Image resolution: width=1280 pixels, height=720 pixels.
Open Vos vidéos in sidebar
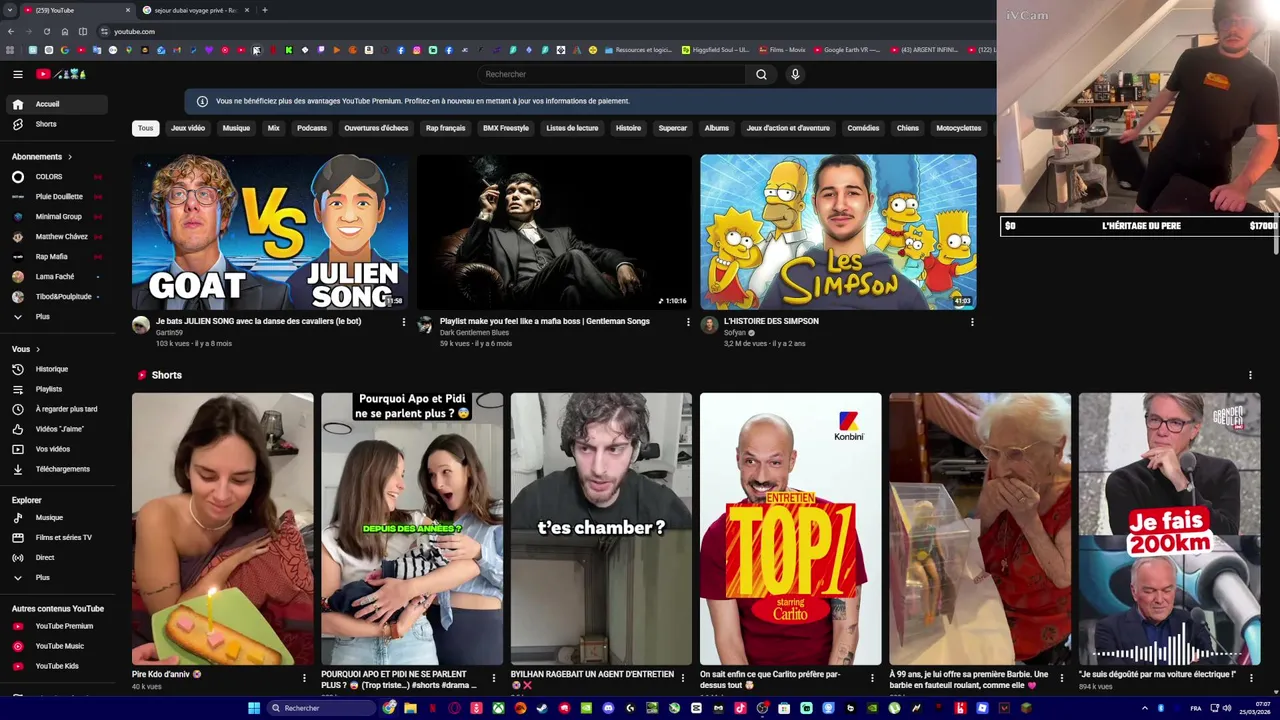58,449
